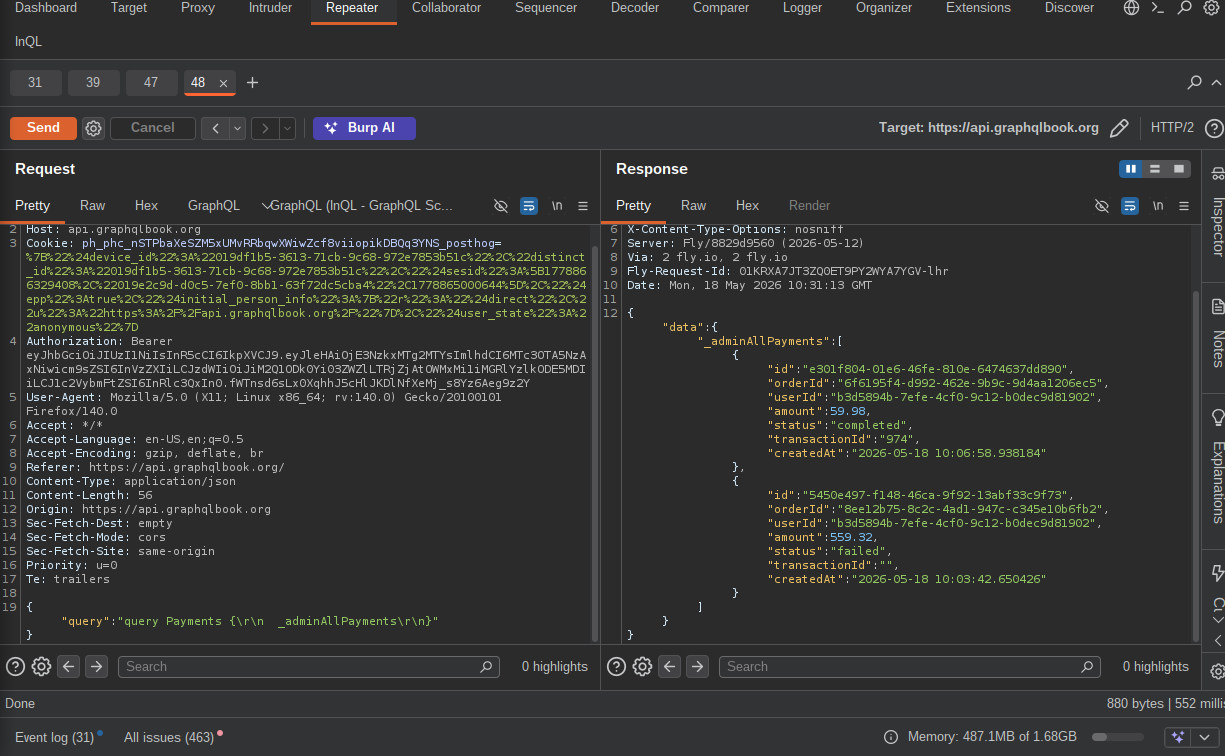Close Repeater tab 48

click(223, 83)
